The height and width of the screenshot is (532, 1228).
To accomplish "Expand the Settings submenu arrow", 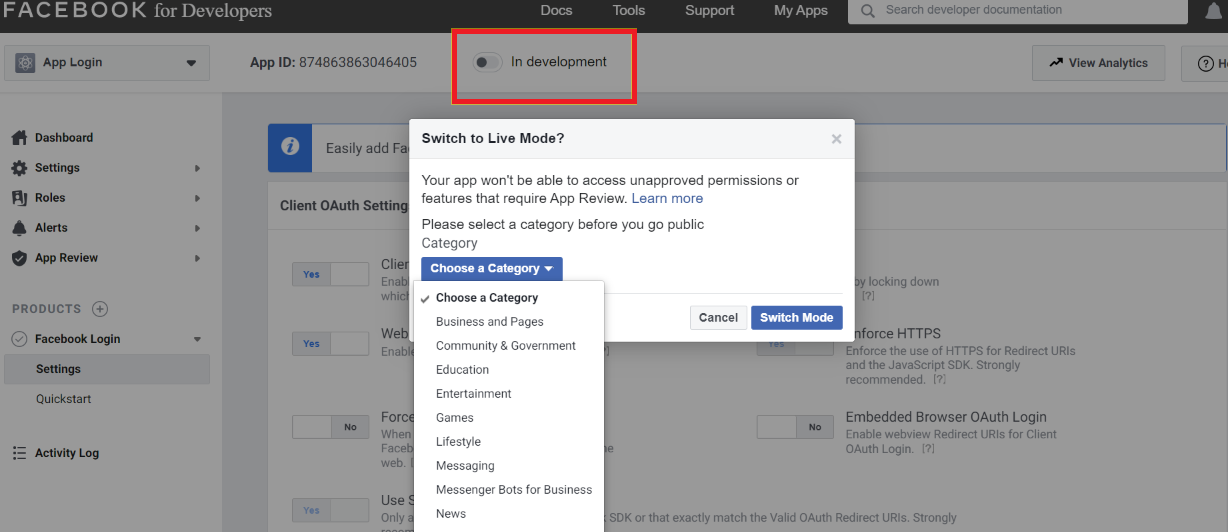I will tap(197, 168).
